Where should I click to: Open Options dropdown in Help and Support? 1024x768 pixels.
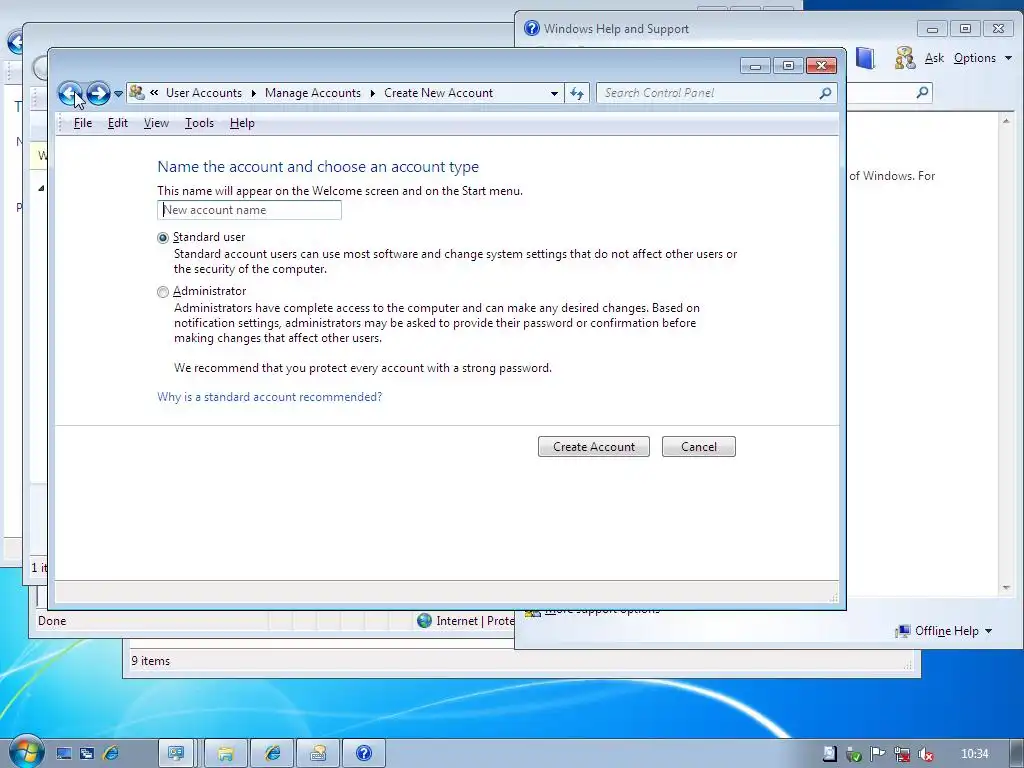(x=982, y=58)
